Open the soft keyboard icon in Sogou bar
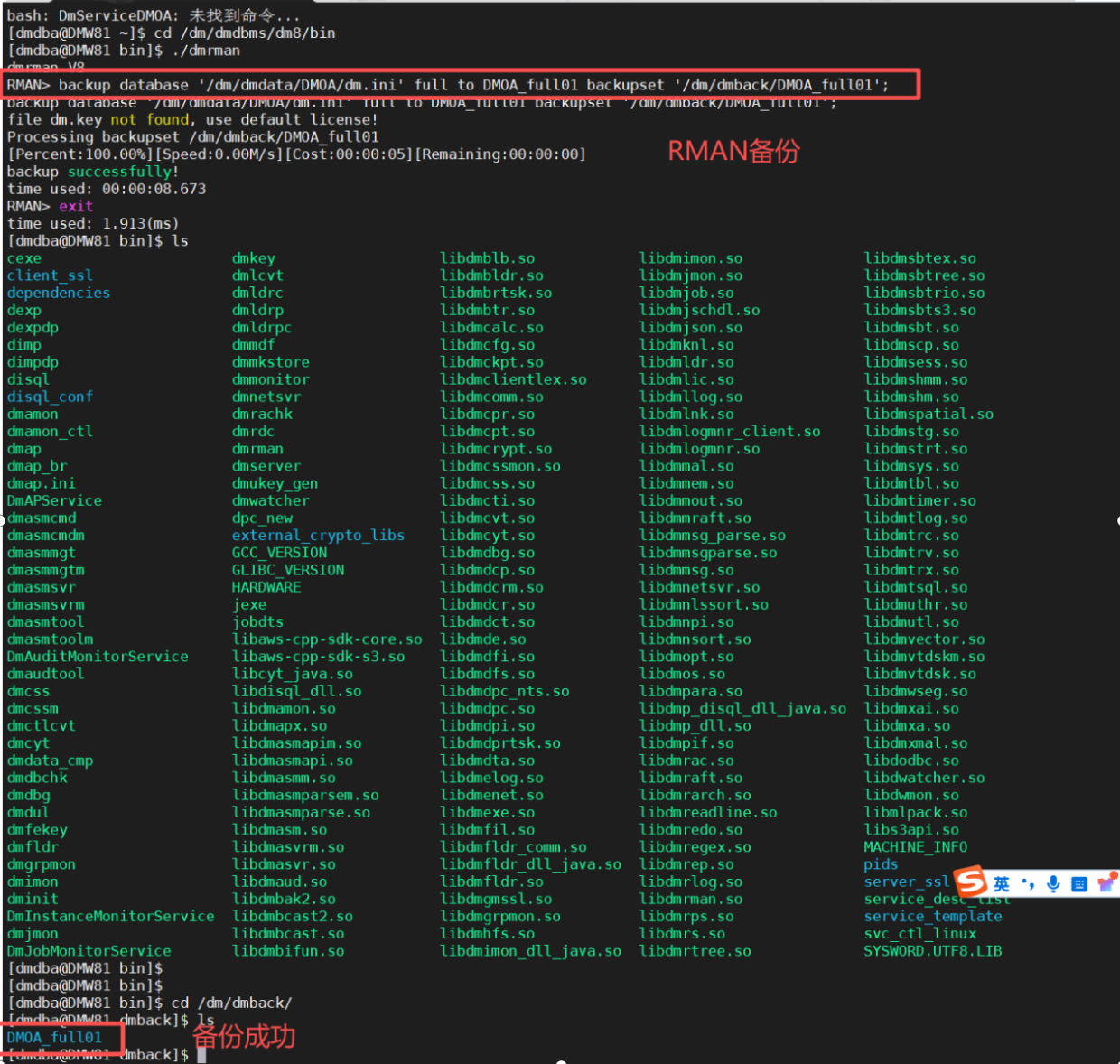This screenshot has height=1064, width=1120. [x=1078, y=883]
